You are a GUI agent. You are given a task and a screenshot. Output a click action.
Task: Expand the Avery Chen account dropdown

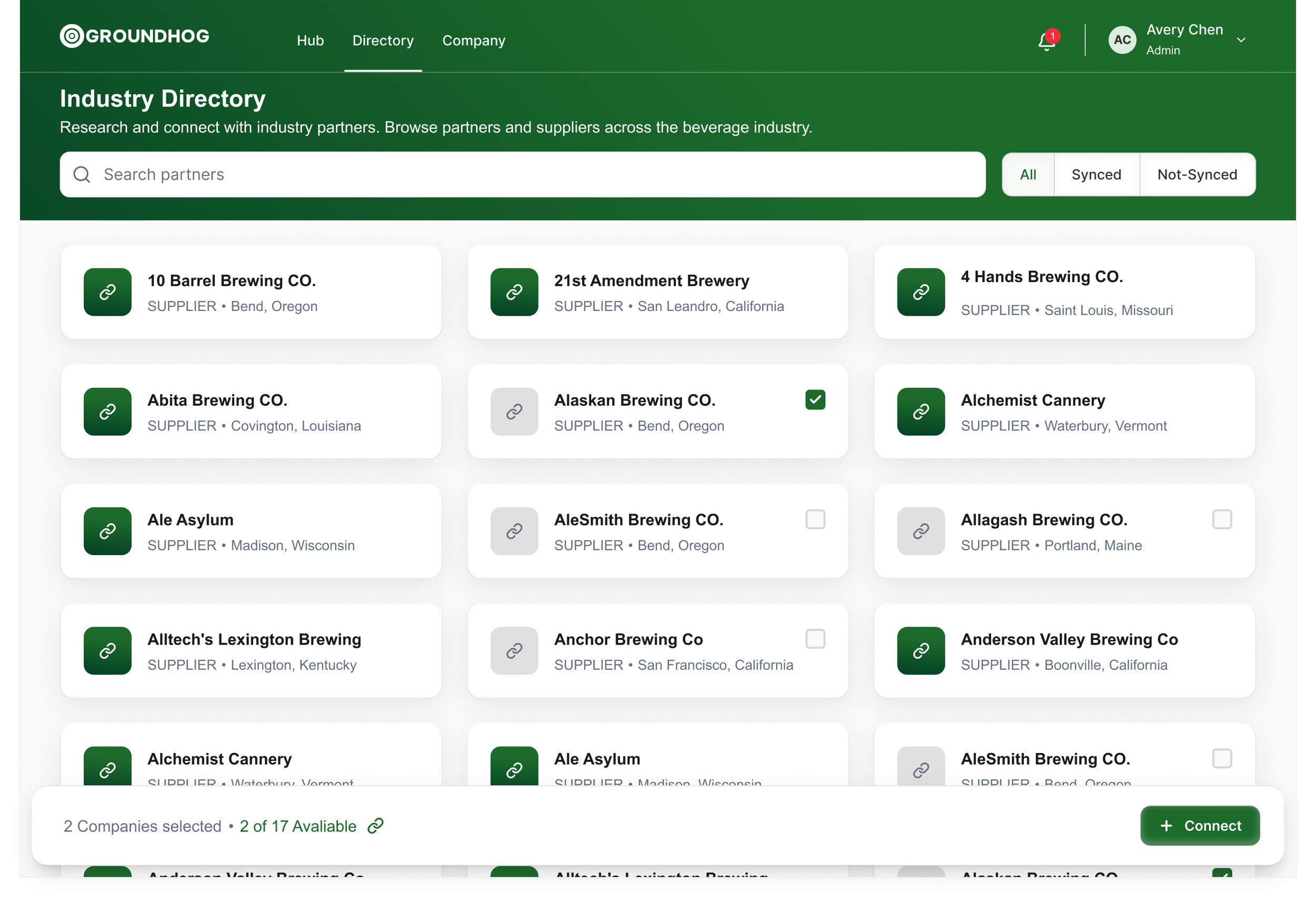click(x=1241, y=39)
